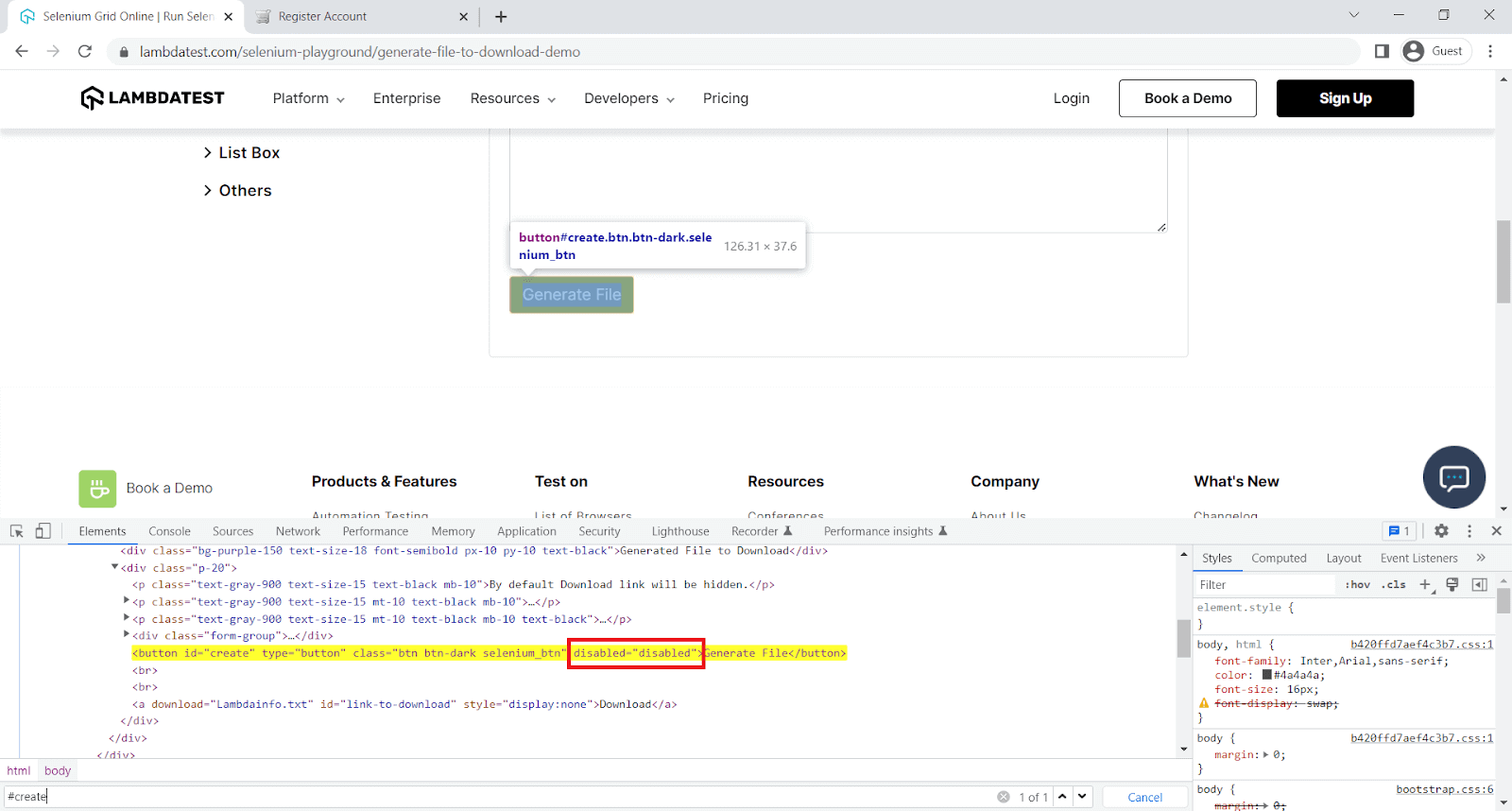
Task: Switch to the Console tab
Action: click(169, 531)
